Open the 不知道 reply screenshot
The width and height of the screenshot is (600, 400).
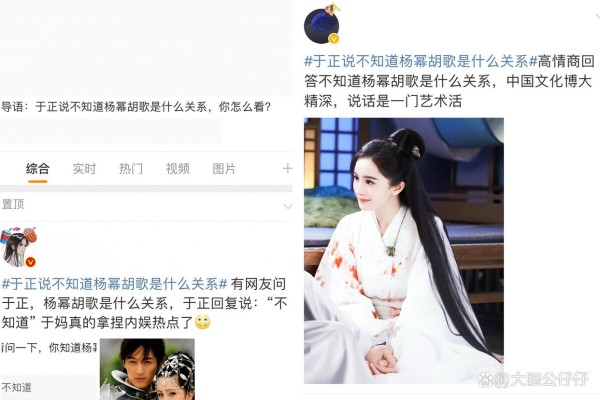(50, 369)
